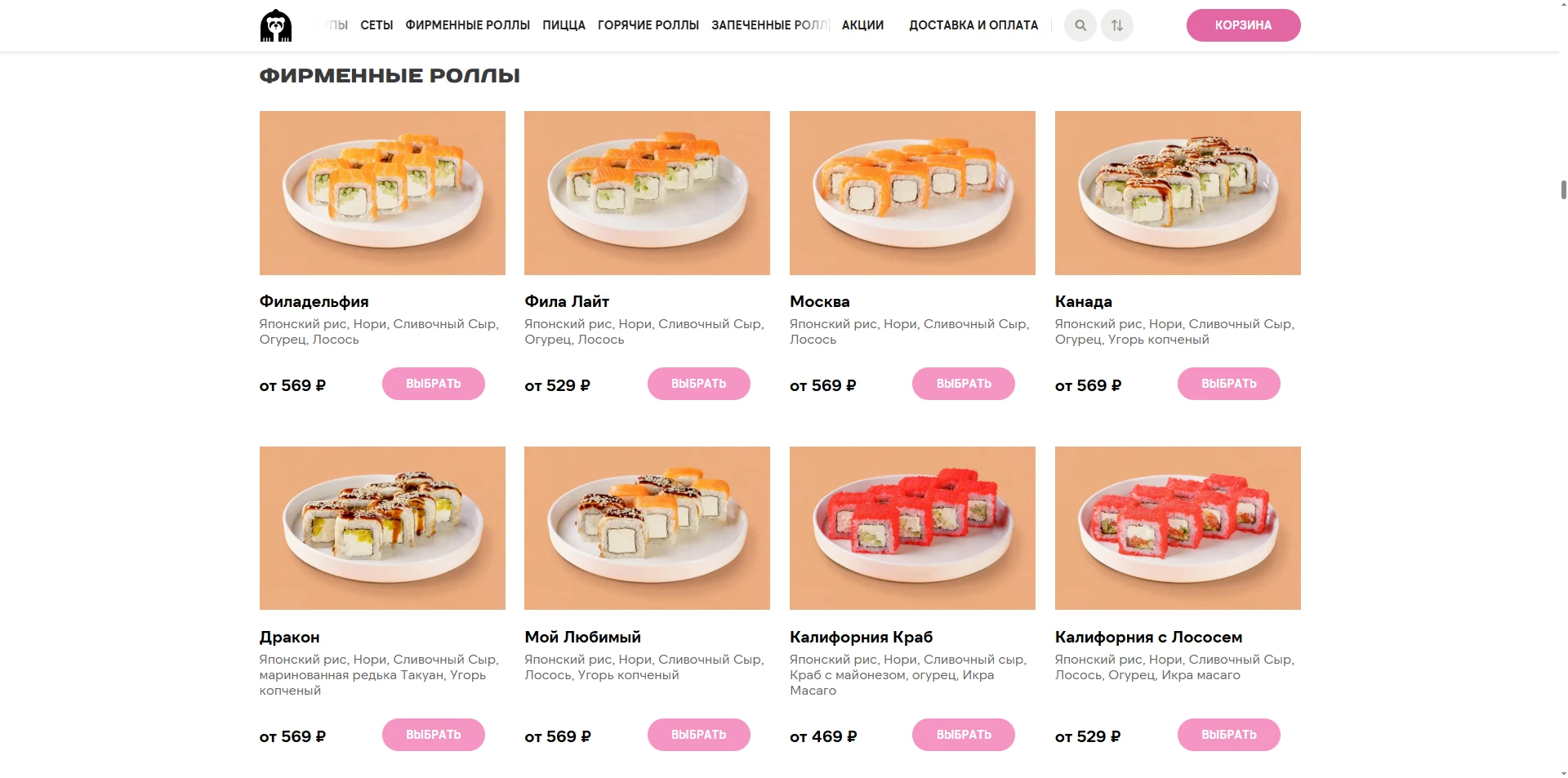Click the page's vertical scrollbar thumb
Image resolution: width=1568 pixels, height=778 pixels.
[x=1563, y=189]
